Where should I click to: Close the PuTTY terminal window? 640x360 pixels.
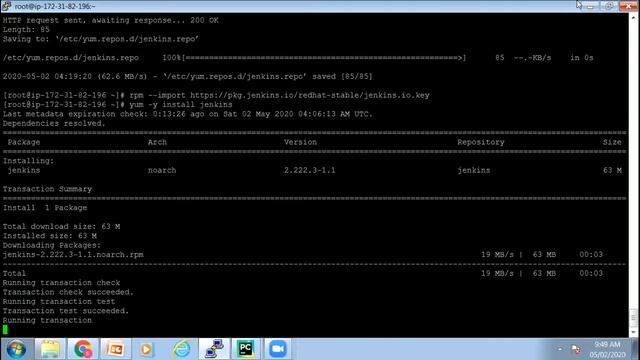pyautogui.click(x=629, y=6)
